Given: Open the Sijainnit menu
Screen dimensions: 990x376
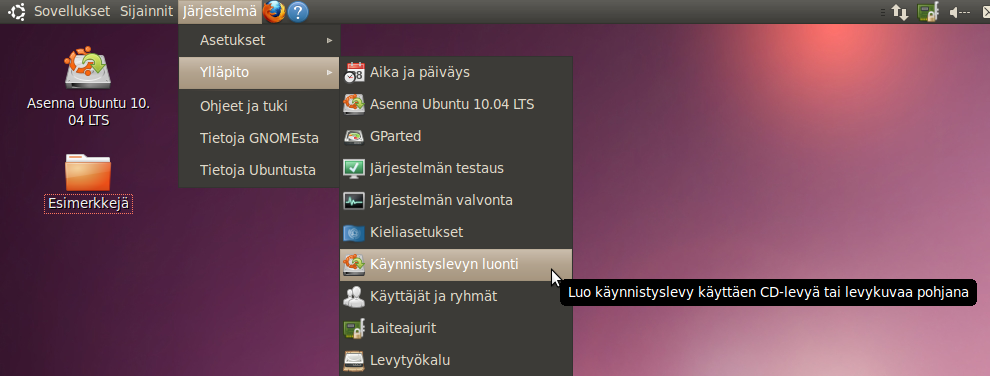Looking at the screenshot, I should (146, 11).
